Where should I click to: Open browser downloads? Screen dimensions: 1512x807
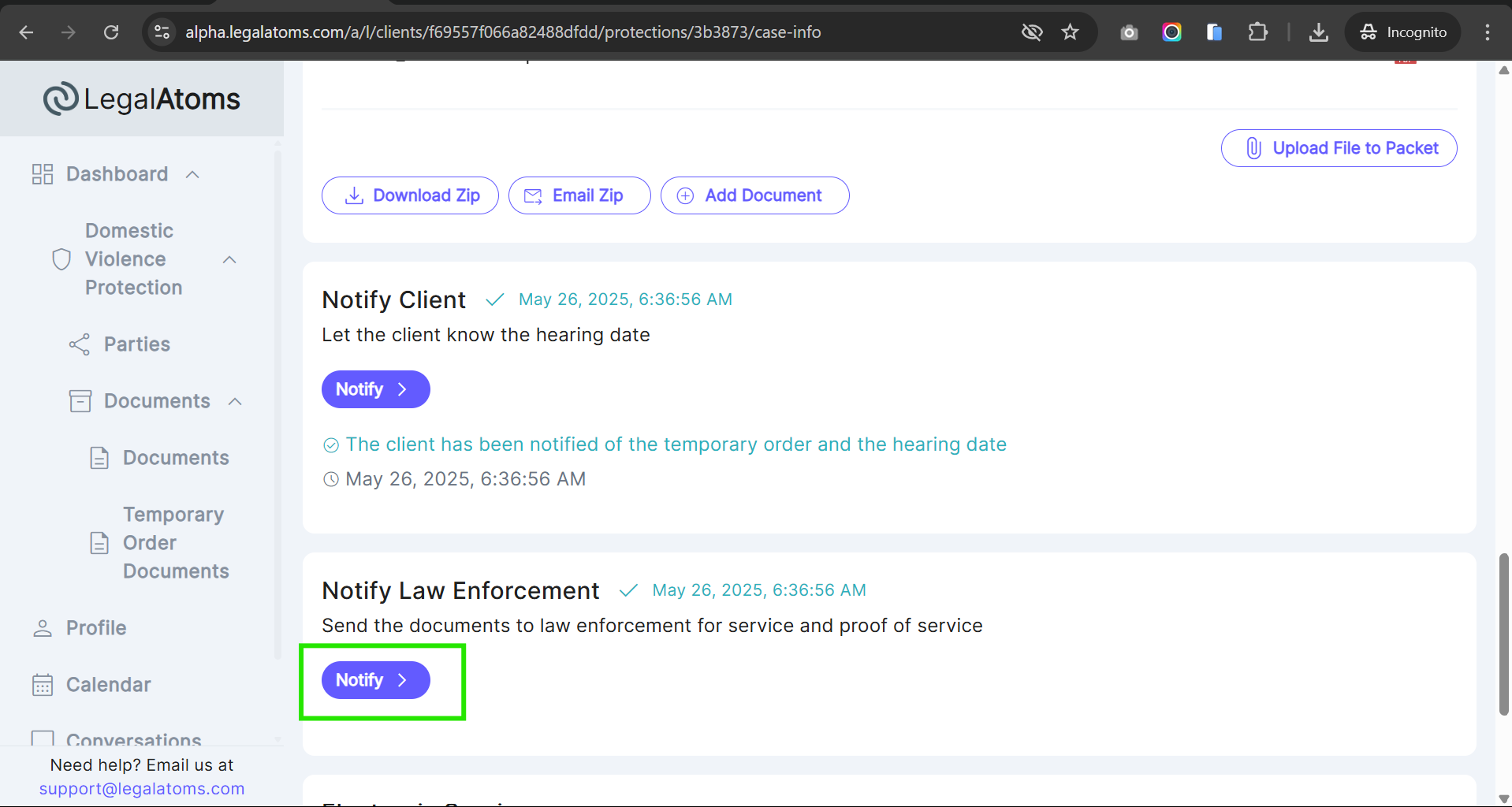coord(1318,32)
